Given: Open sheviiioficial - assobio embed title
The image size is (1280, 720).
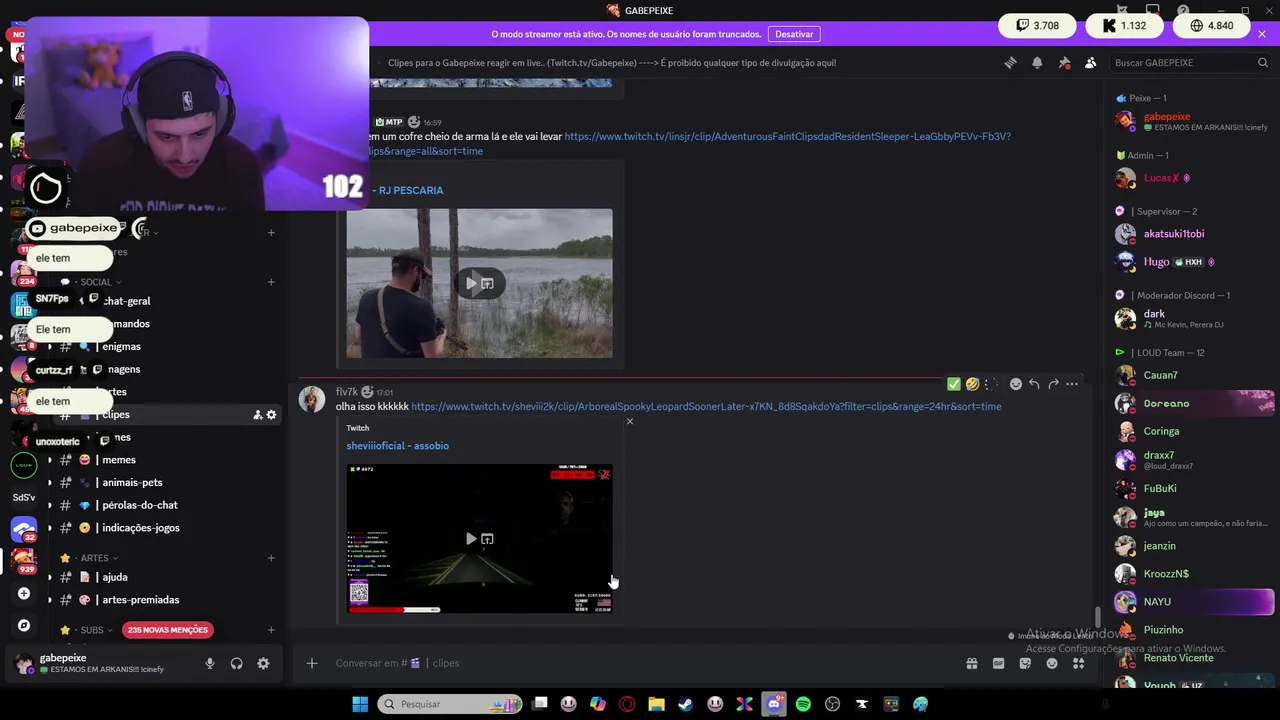Looking at the screenshot, I should click(x=397, y=446).
